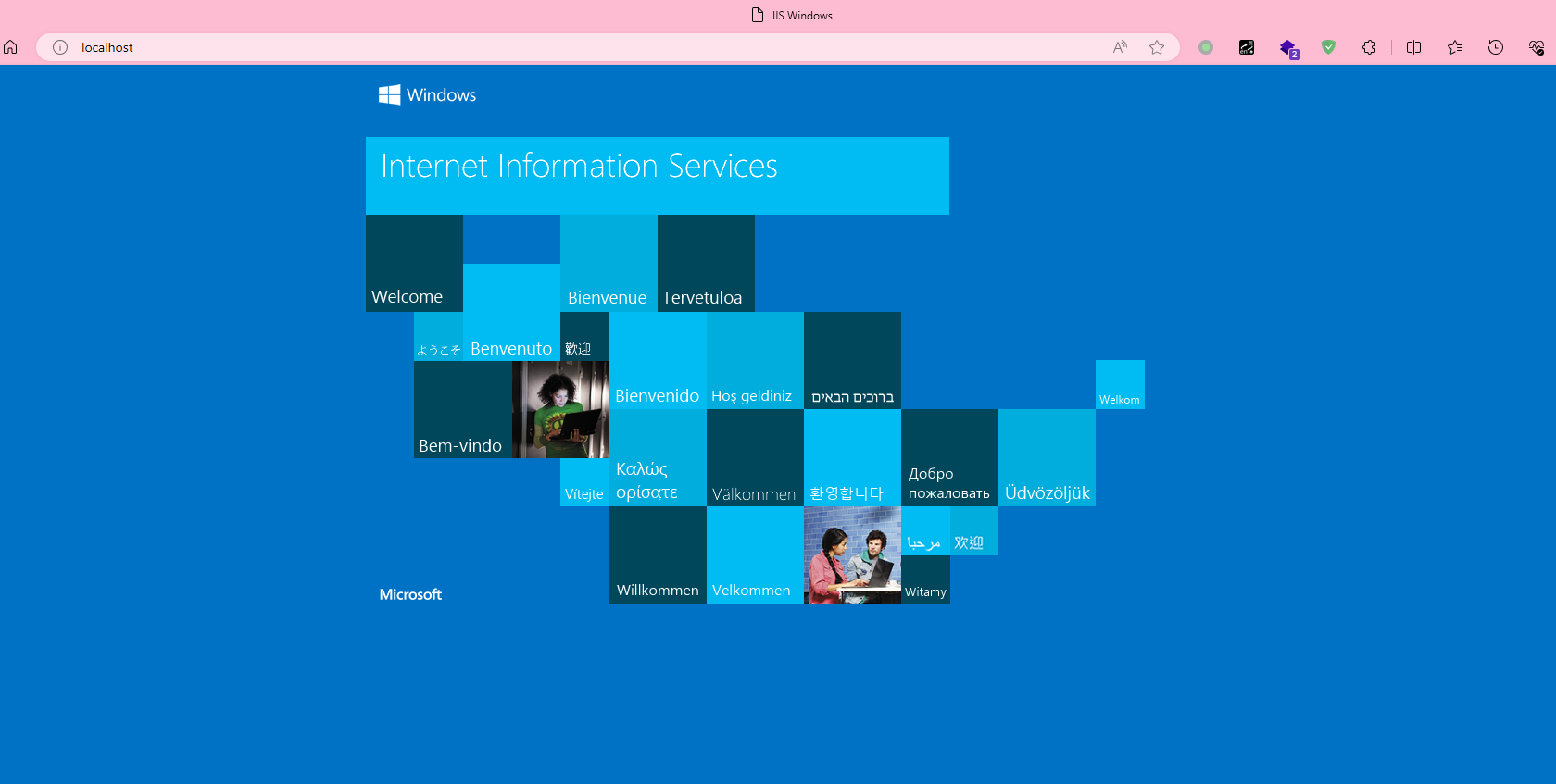Click the photo of woman holding laptop

pyautogui.click(x=560, y=409)
